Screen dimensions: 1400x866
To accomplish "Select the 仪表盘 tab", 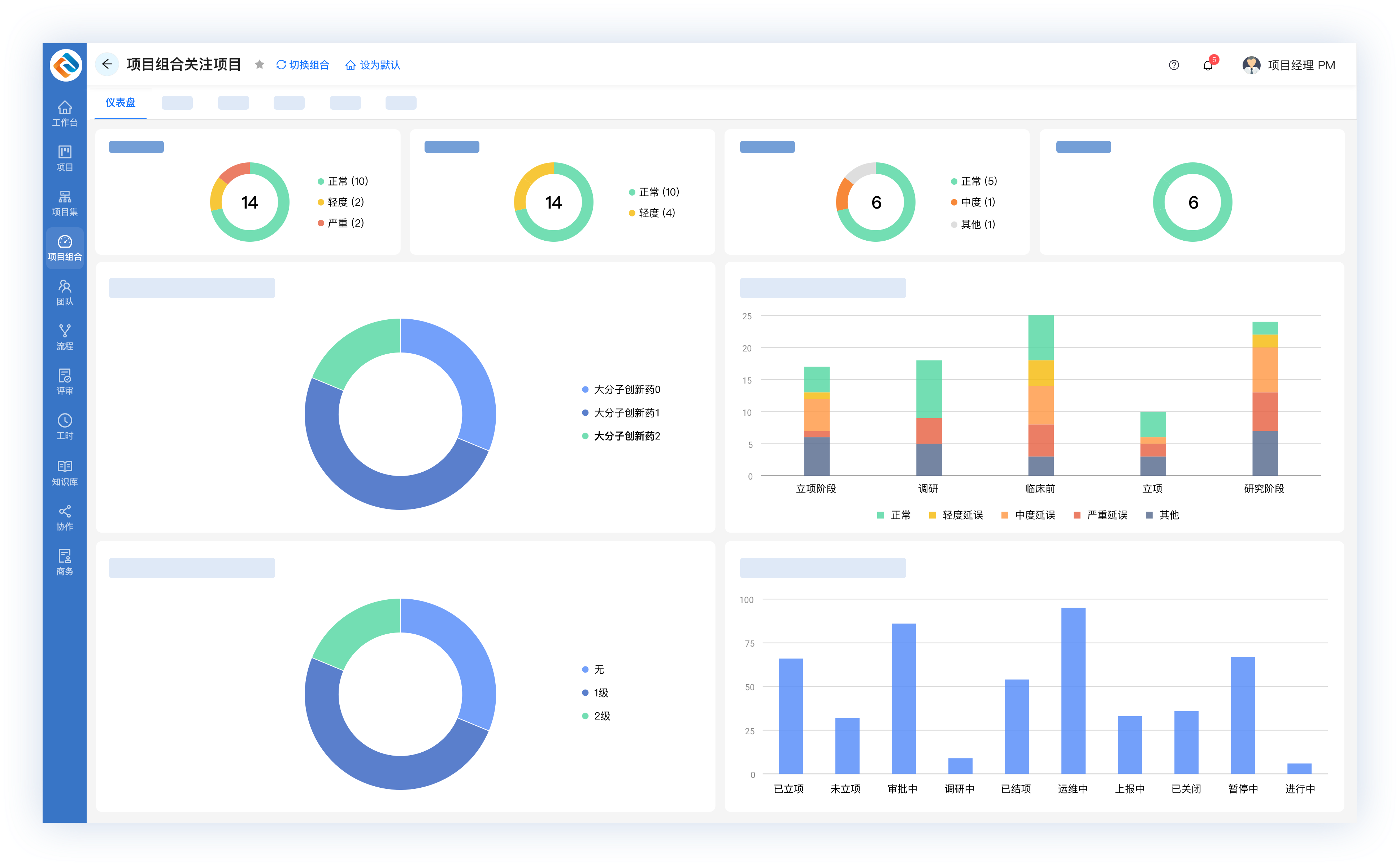I will click(x=120, y=102).
